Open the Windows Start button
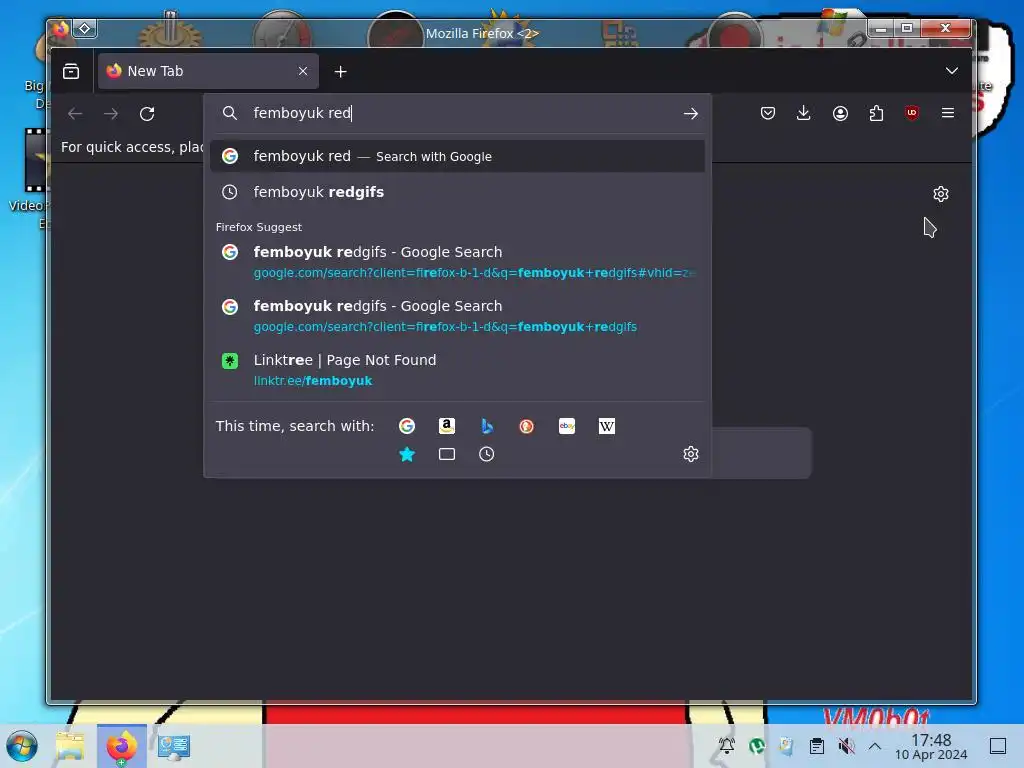 click(22, 746)
